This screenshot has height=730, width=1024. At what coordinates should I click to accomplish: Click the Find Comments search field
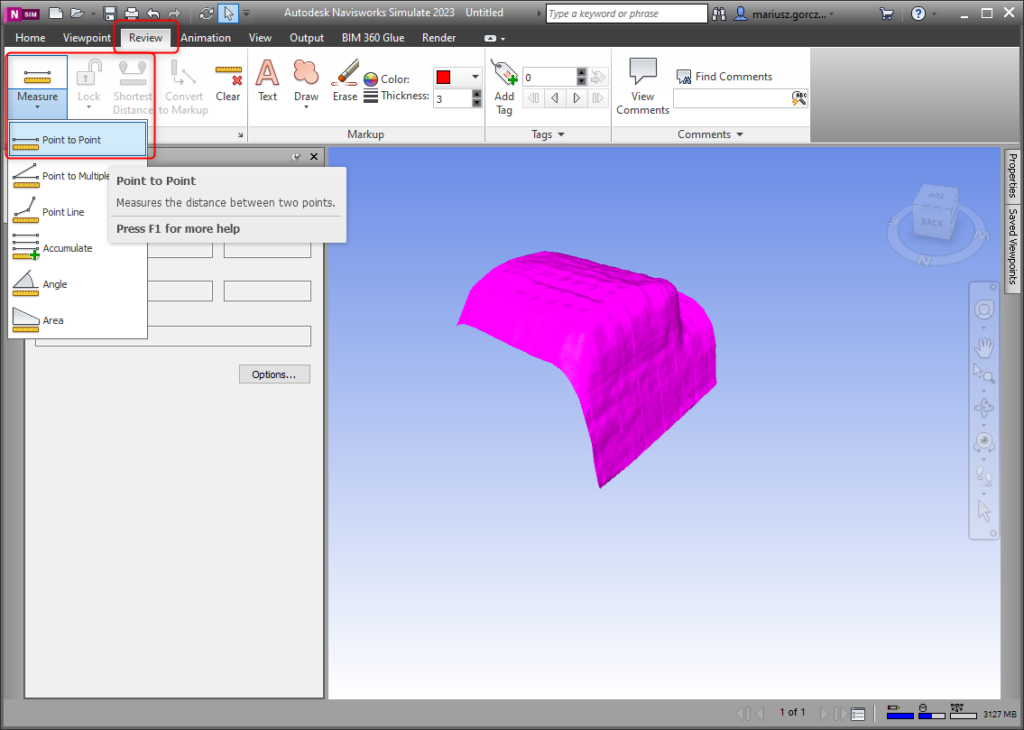[732, 98]
